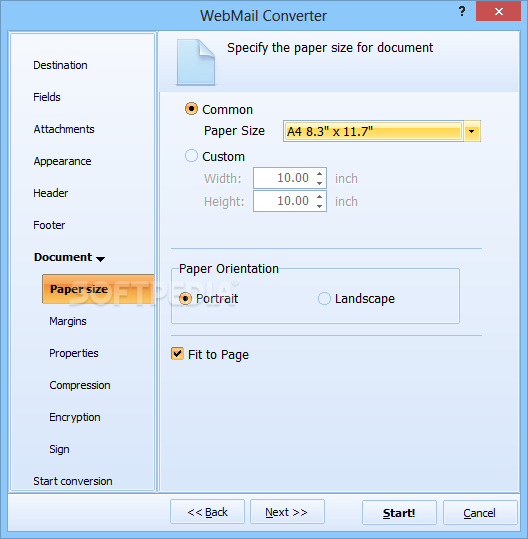
Task: Click the Start! button
Action: 399,513
